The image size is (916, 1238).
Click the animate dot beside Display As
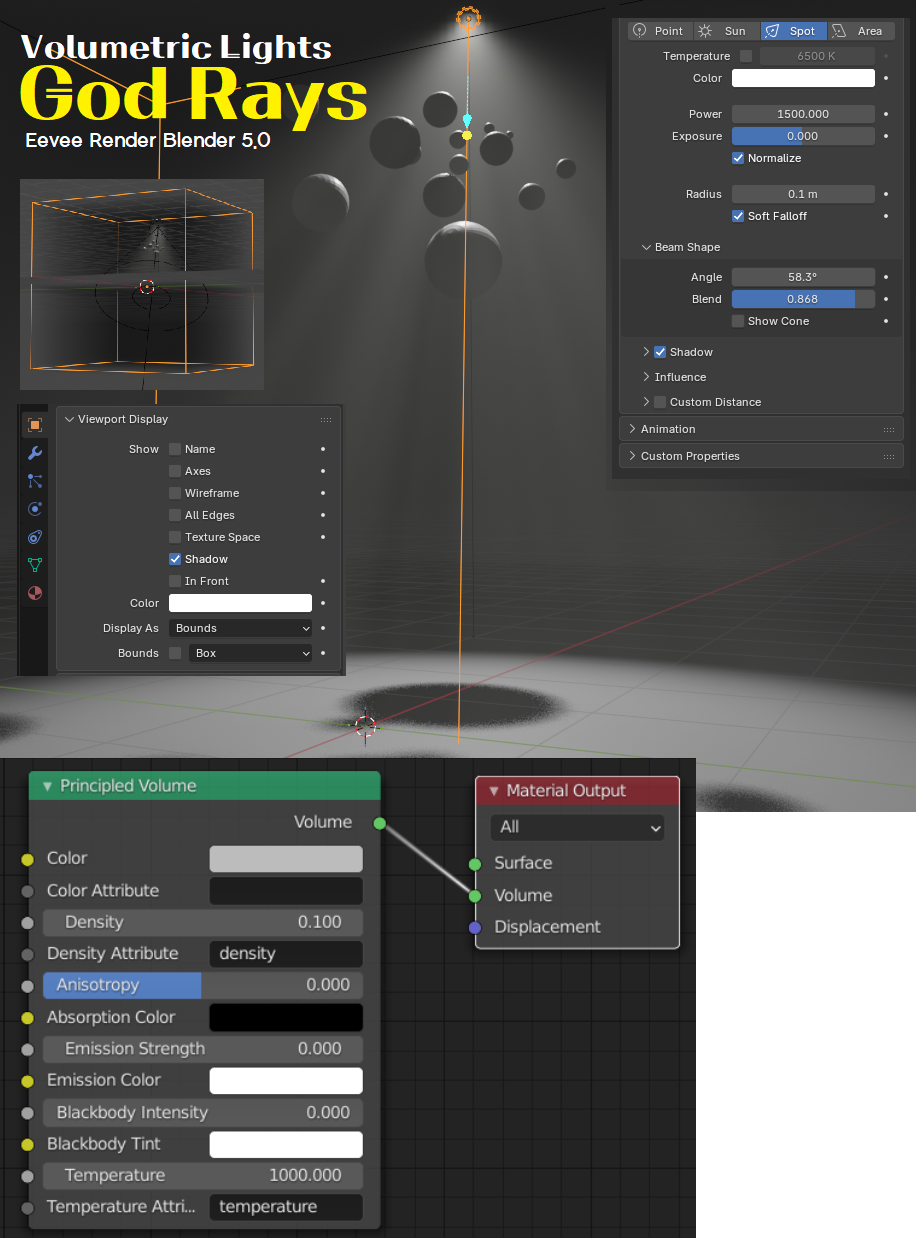point(323,628)
